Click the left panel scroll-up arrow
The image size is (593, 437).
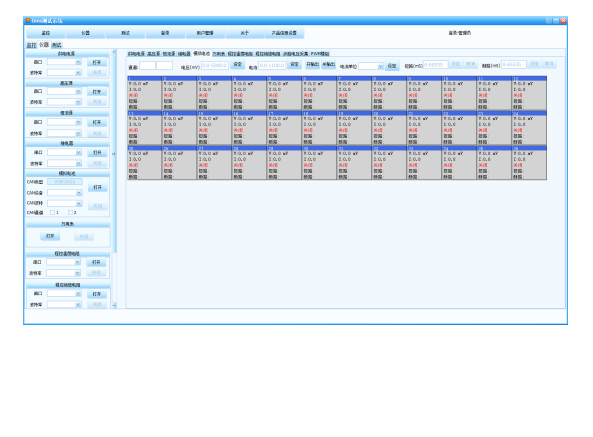pos(114,52)
